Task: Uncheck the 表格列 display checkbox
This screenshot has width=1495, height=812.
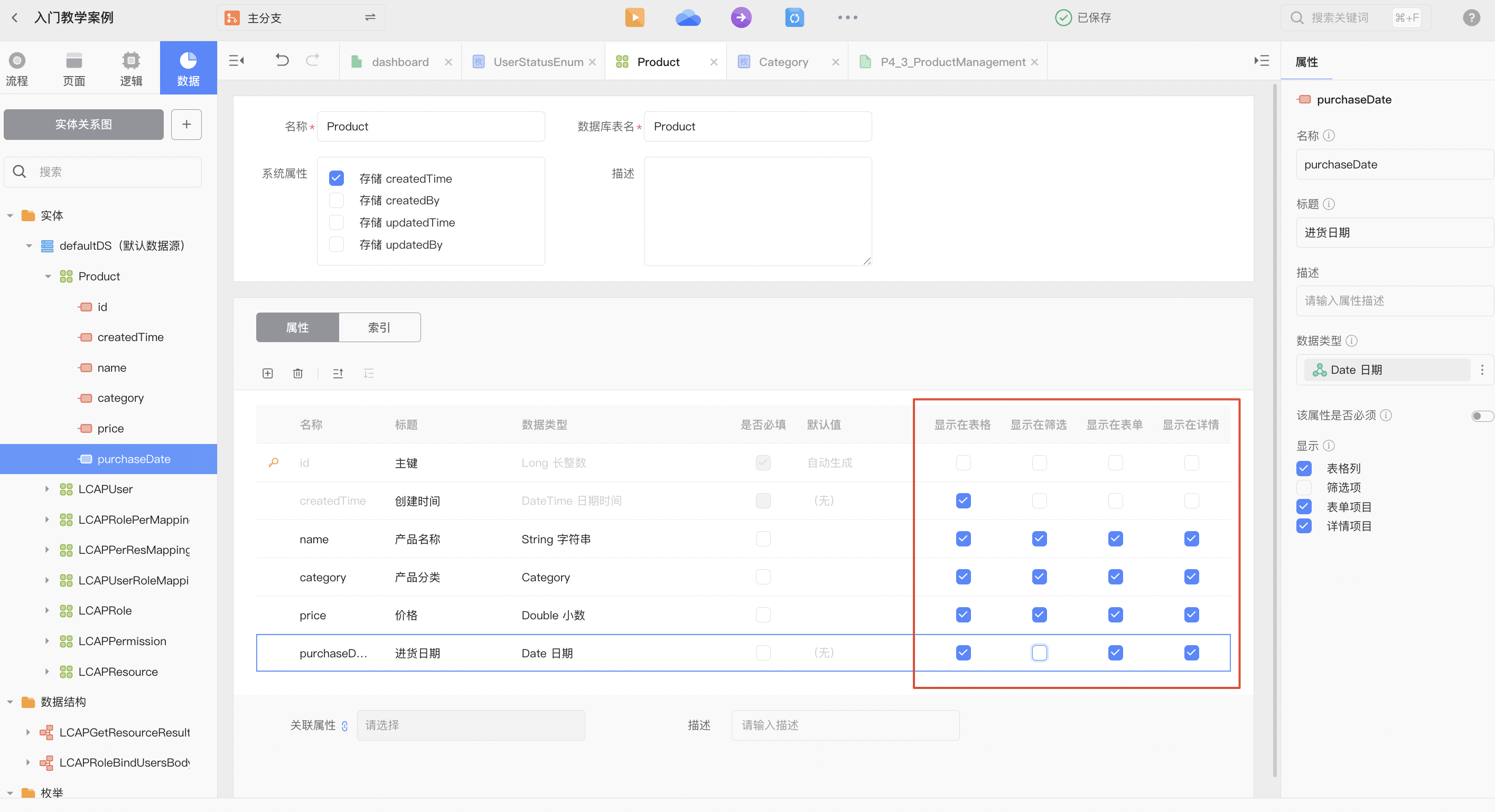Action: 1303,468
